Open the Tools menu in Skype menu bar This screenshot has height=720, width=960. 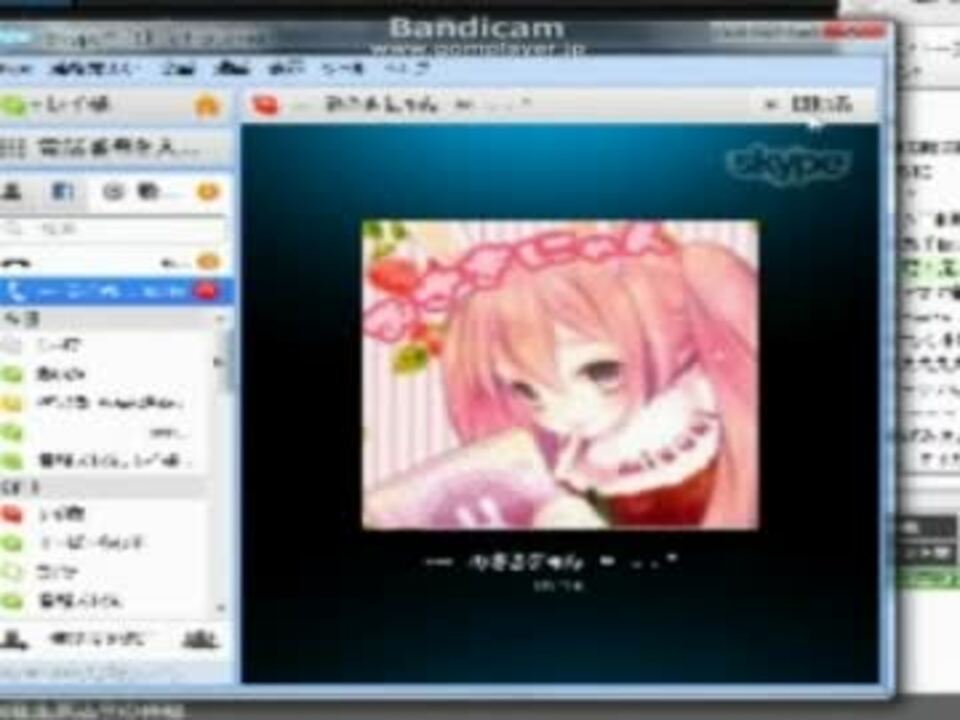point(342,69)
